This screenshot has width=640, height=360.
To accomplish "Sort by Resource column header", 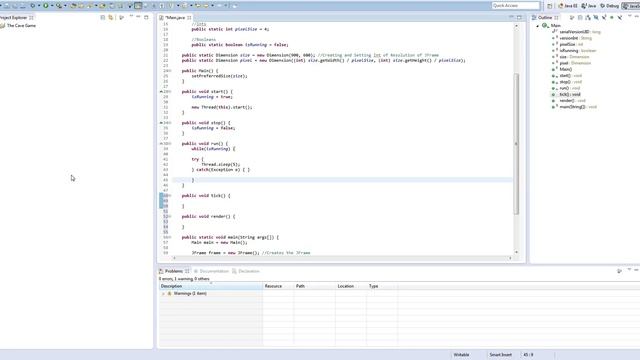I will pyautogui.click(x=278, y=286).
